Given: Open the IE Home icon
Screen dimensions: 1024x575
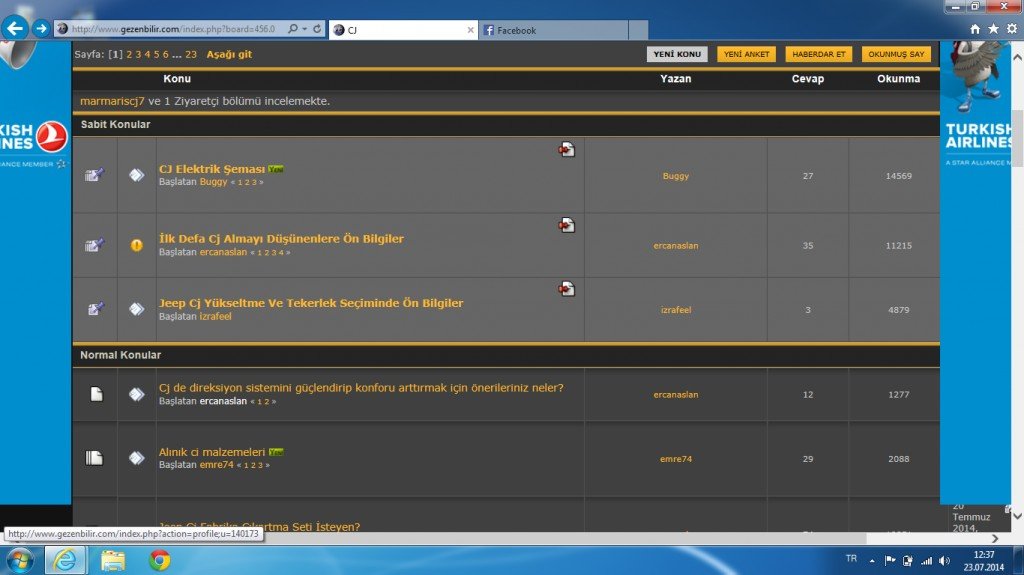Looking at the screenshot, I should coord(975,30).
